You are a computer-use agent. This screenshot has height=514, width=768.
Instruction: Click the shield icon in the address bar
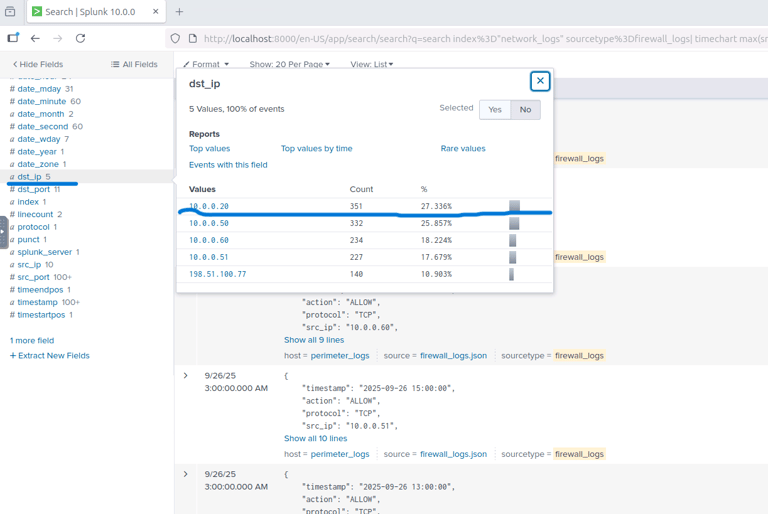pos(175,38)
